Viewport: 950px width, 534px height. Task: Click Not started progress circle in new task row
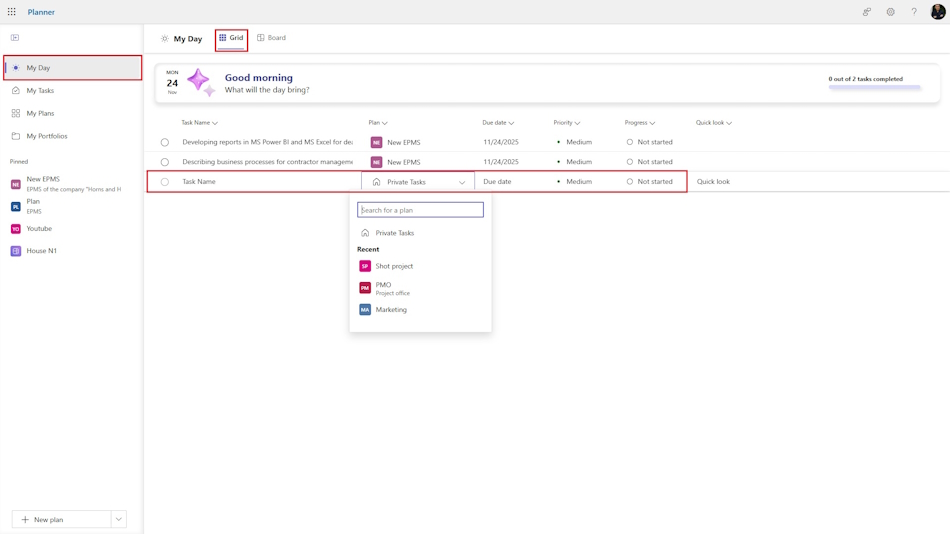click(629, 181)
